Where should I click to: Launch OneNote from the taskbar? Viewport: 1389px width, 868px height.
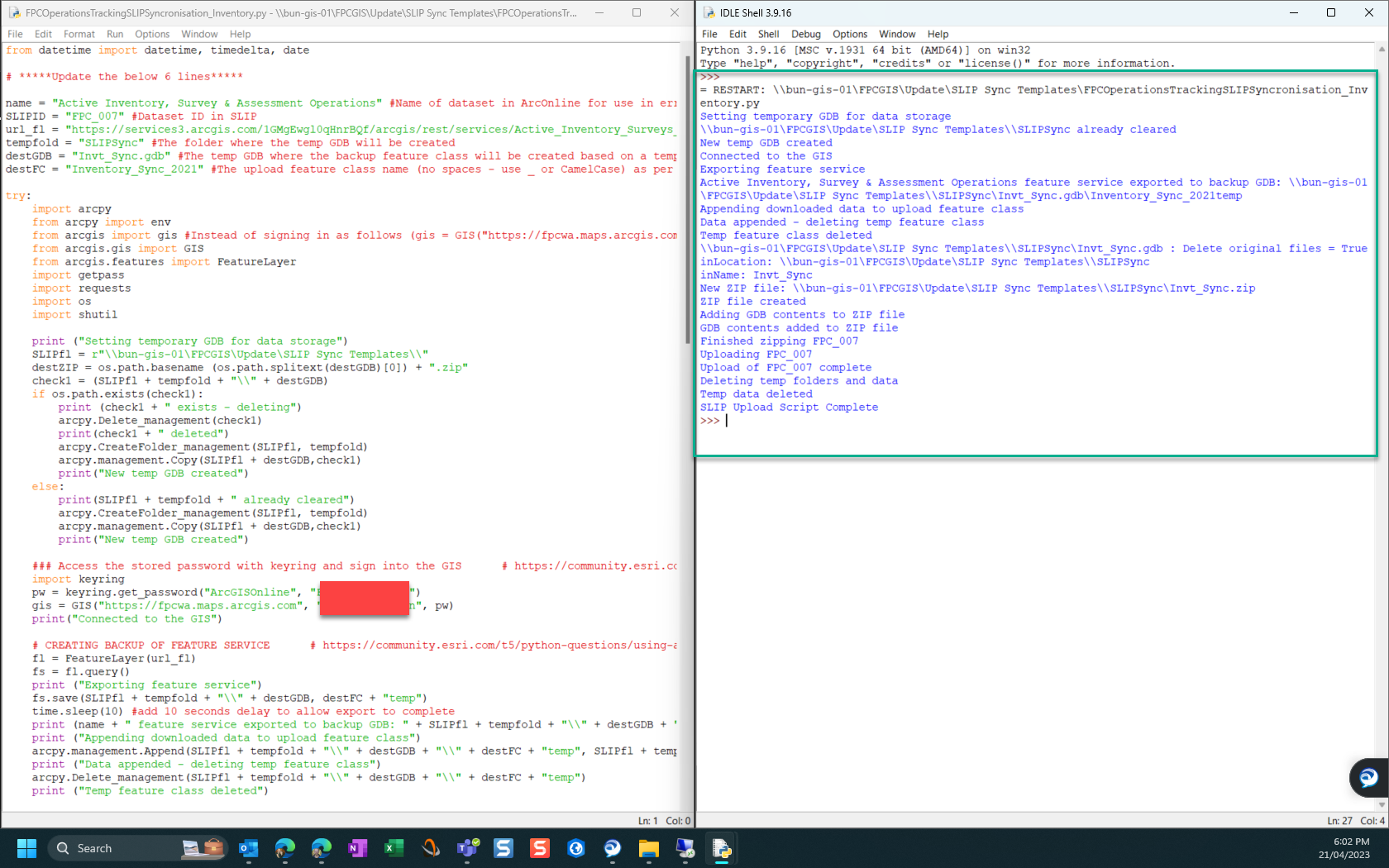click(x=357, y=848)
